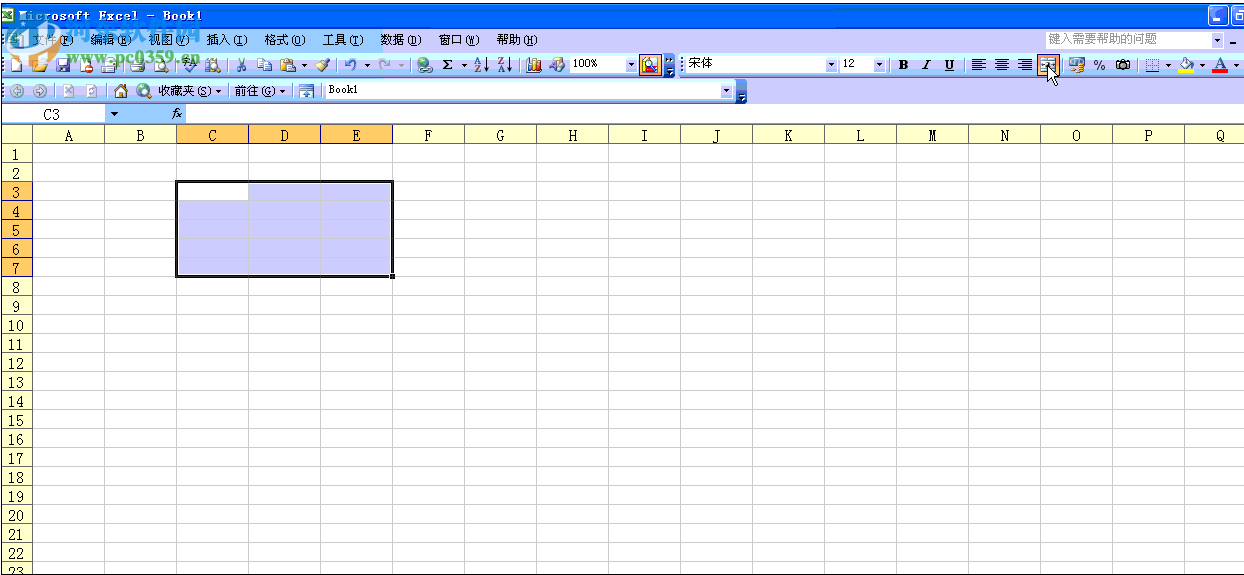Select column K header
The height and width of the screenshot is (575, 1244).
(788, 135)
